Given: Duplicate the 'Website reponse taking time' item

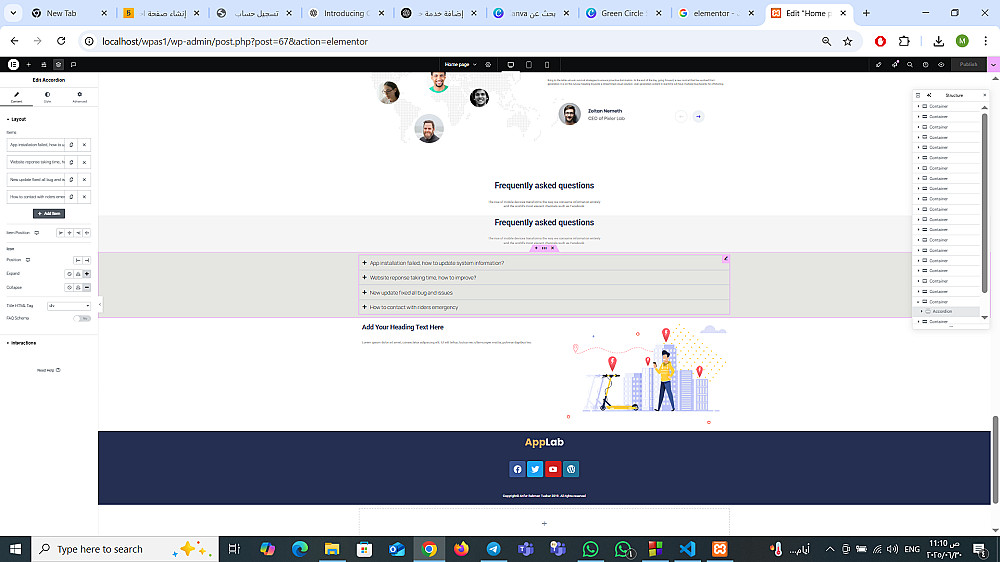Looking at the screenshot, I should (71, 162).
